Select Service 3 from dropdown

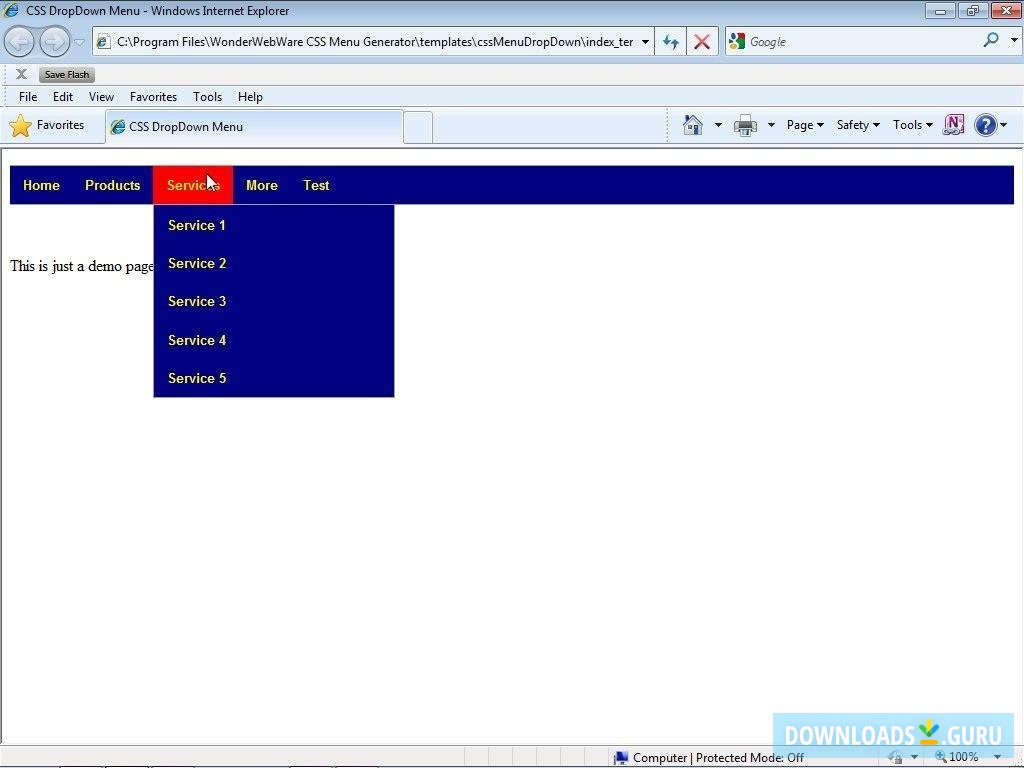(x=274, y=301)
